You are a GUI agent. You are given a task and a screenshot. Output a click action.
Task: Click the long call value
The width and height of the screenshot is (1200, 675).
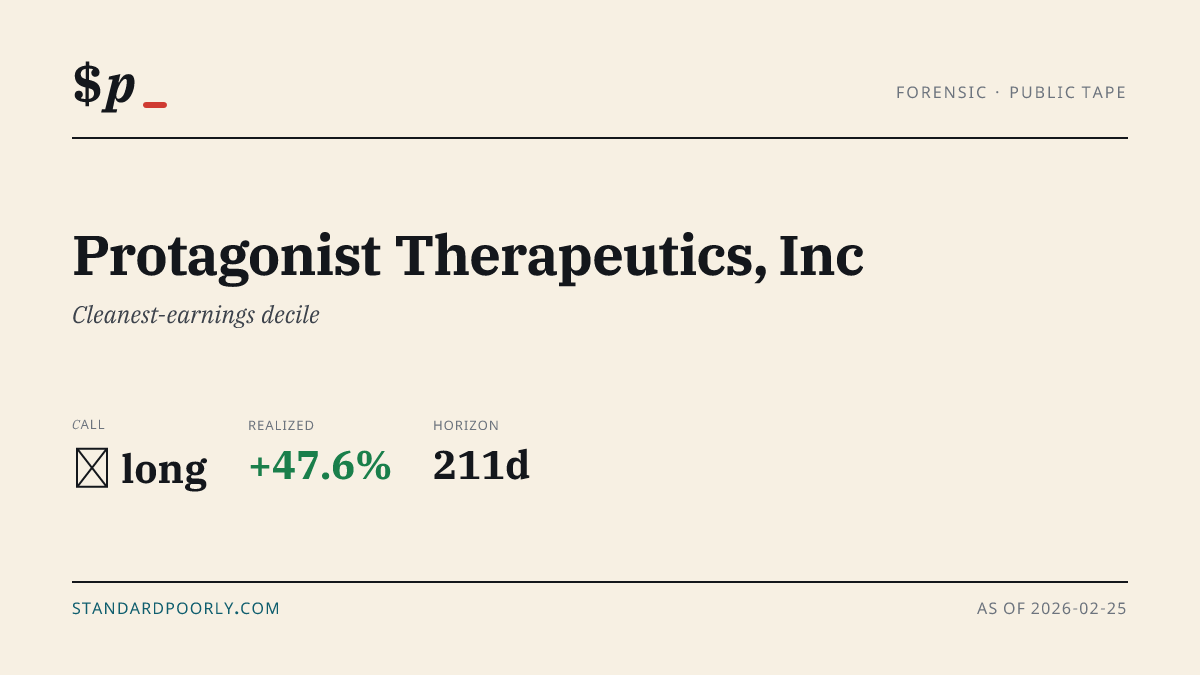[164, 469]
